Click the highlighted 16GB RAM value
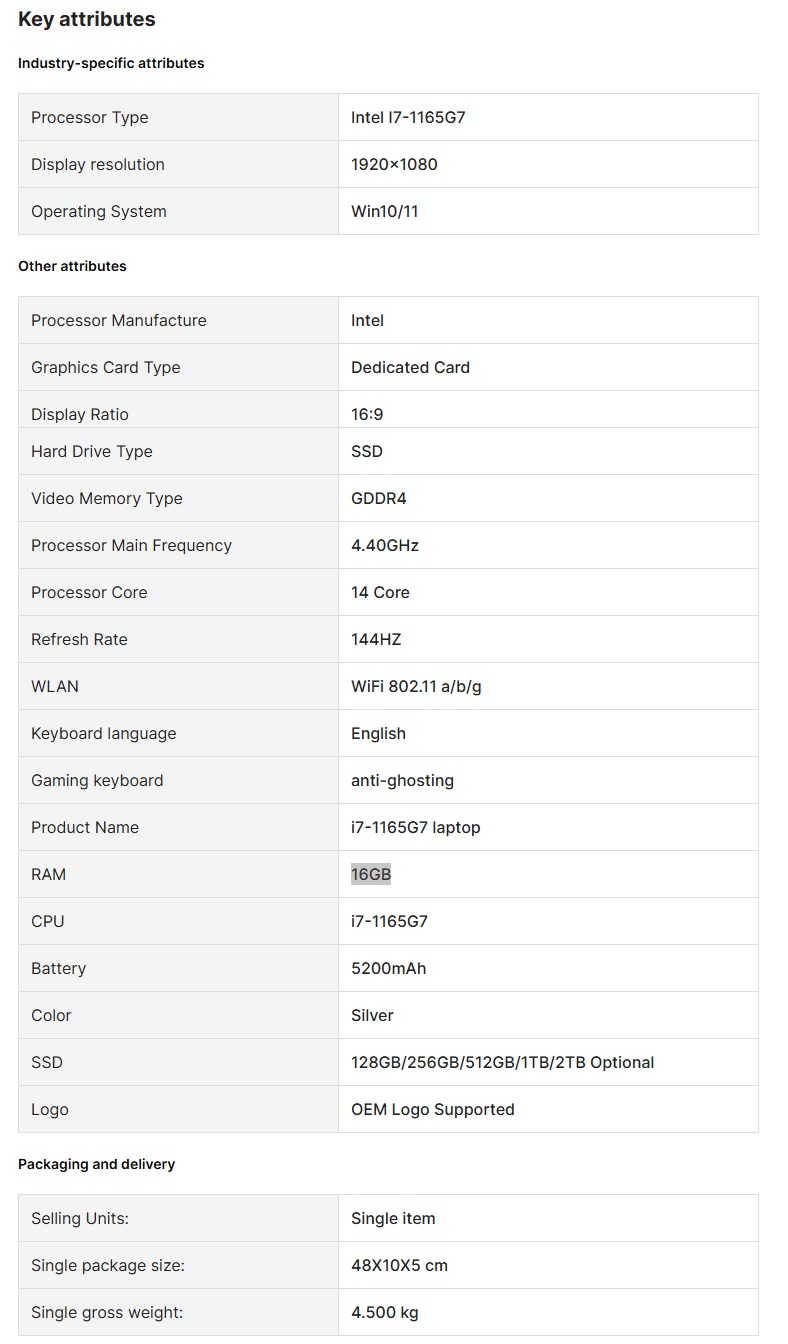The height and width of the screenshot is (1344, 788). tap(371, 874)
